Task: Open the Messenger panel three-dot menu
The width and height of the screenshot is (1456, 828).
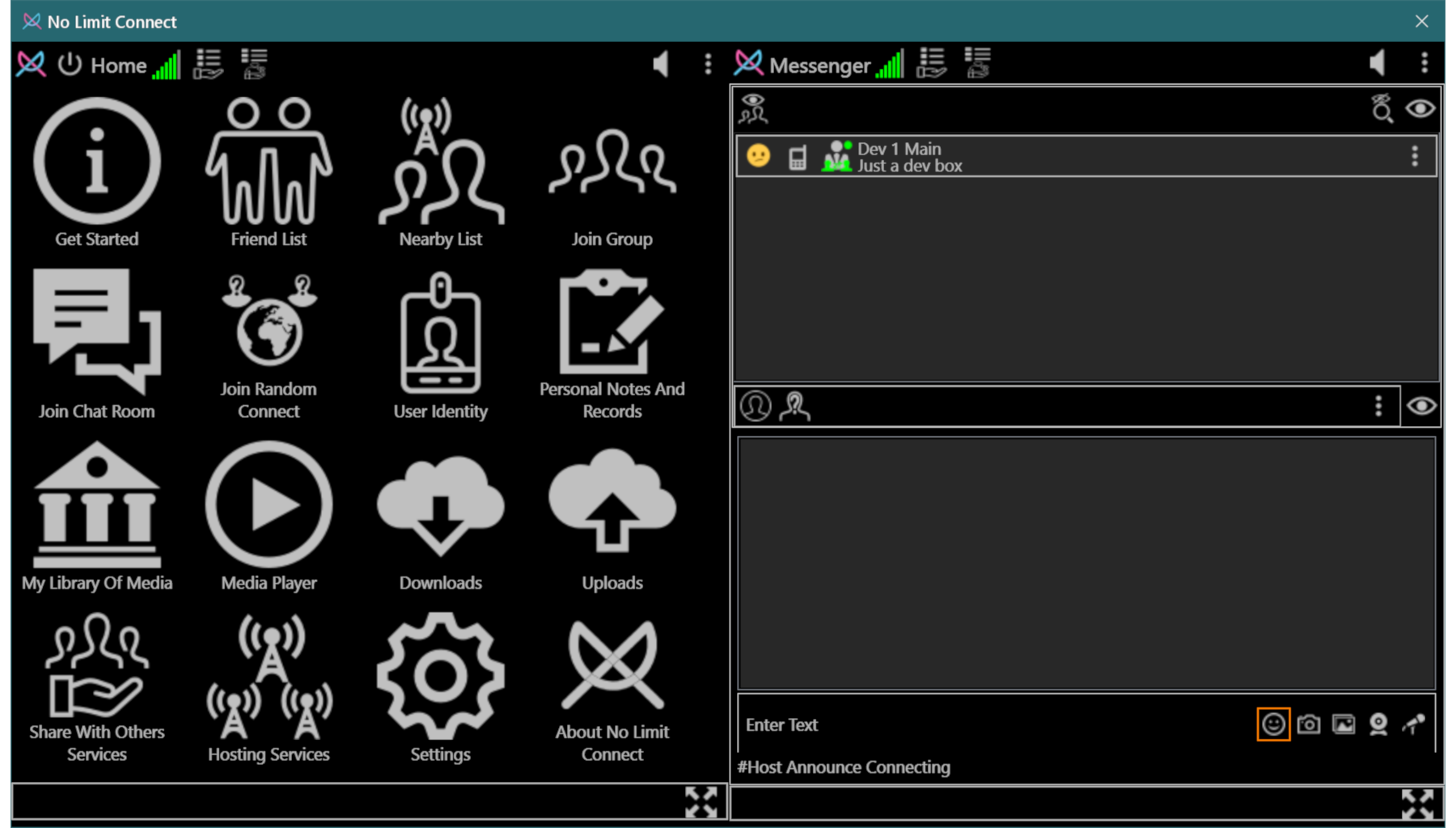Action: 1425,63
